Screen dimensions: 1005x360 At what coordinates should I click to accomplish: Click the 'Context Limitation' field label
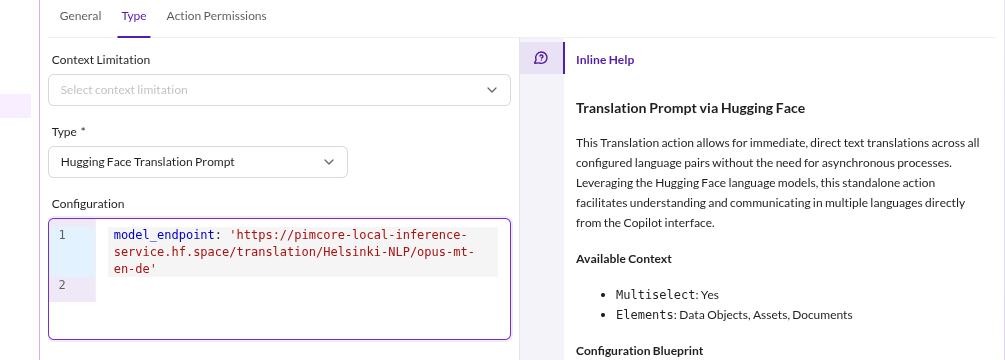tap(101, 60)
